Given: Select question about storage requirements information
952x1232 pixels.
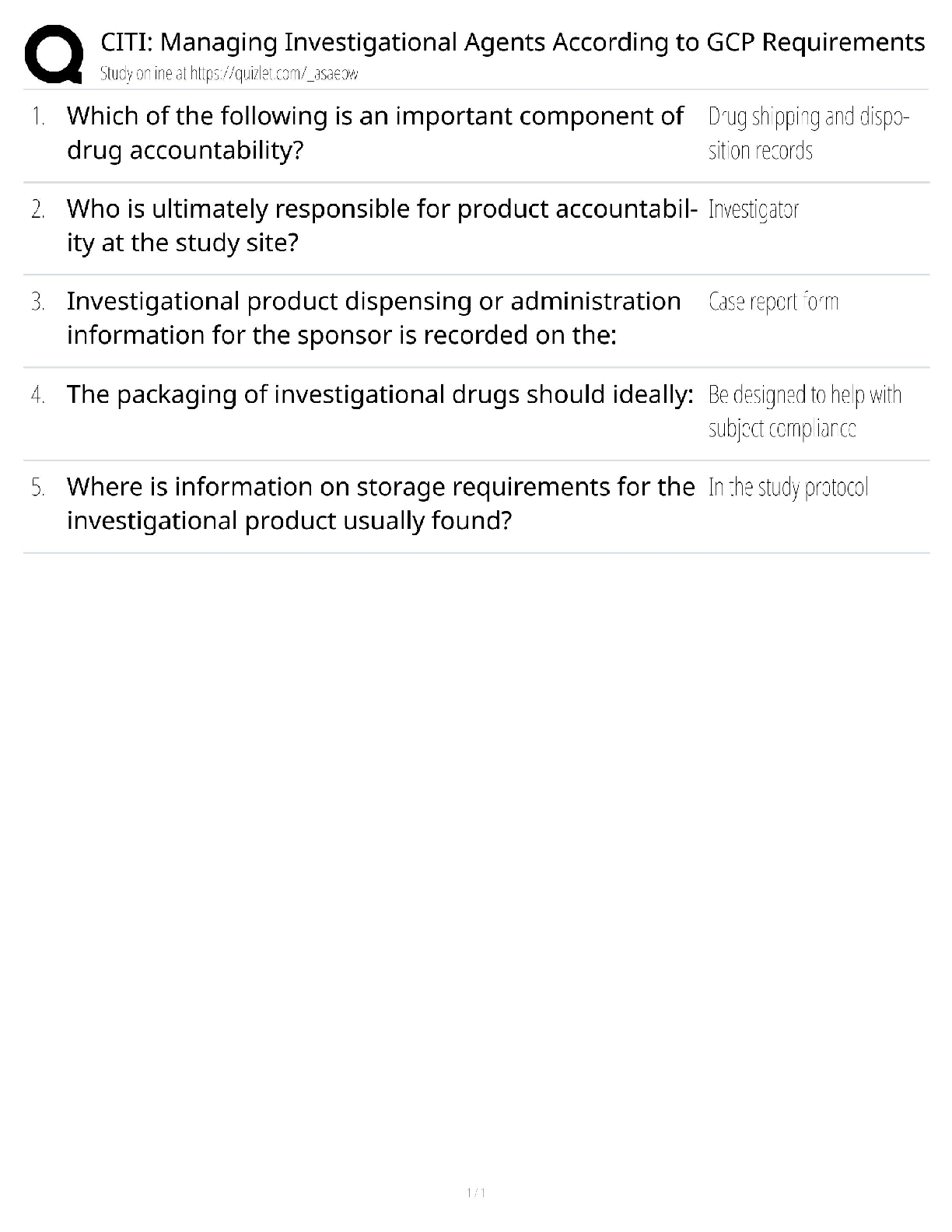Looking at the screenshot, I should (x=380, y=503).
